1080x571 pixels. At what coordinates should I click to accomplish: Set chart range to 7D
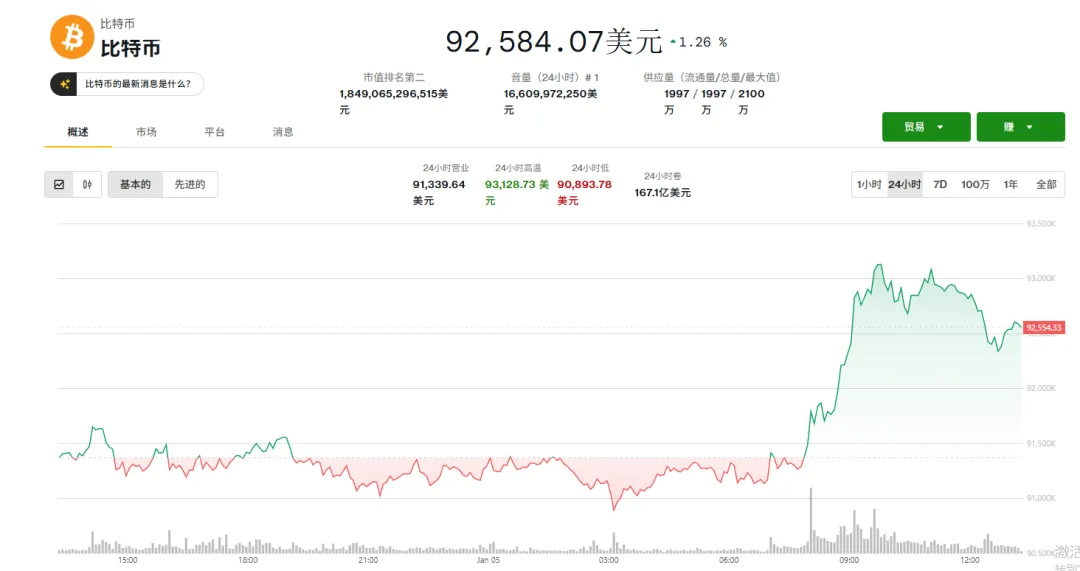pyautogui.click(x=939, y=185)
